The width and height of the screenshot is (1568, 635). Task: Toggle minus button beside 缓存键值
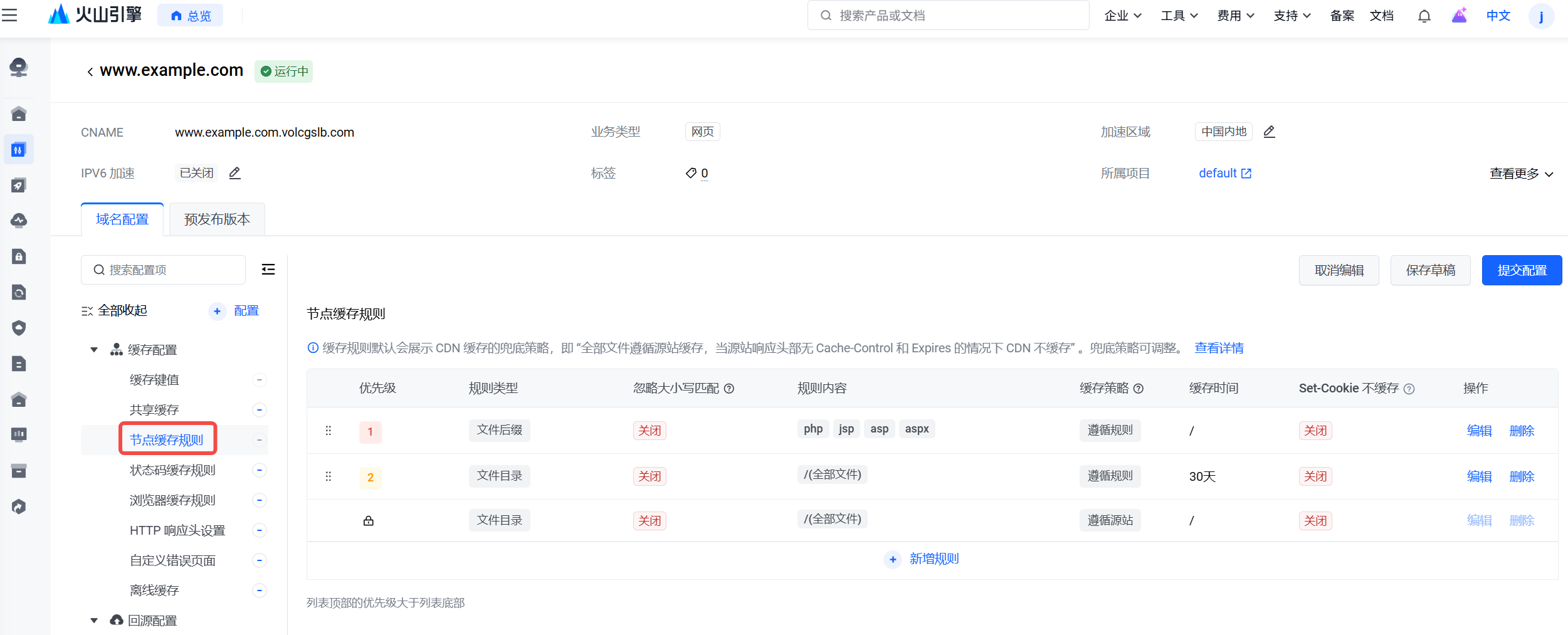pos(259,380)
